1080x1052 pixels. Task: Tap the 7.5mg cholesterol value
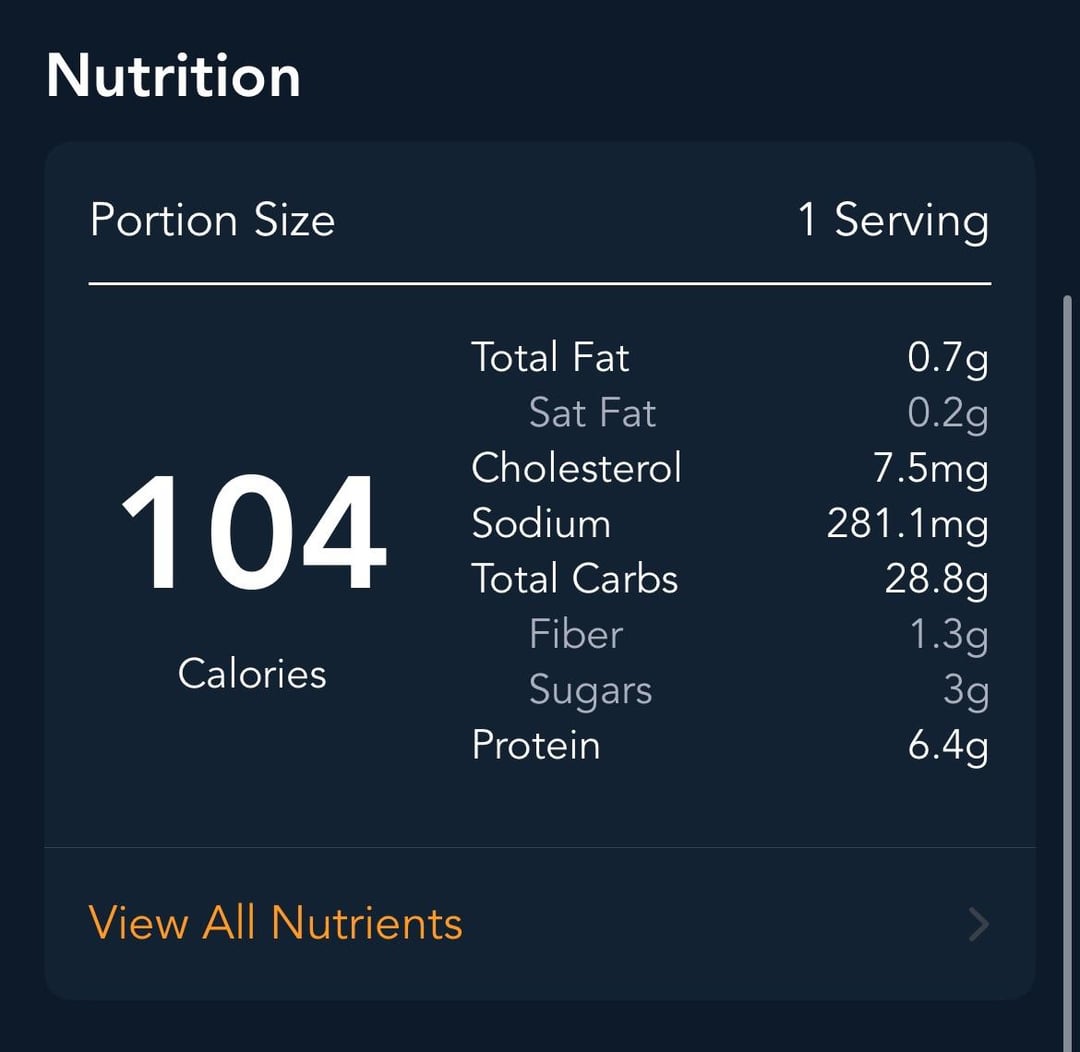[x=931, y=469]
